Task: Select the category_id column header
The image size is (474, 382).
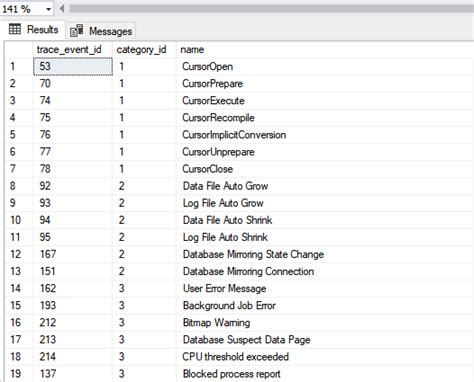Action: 144,50
